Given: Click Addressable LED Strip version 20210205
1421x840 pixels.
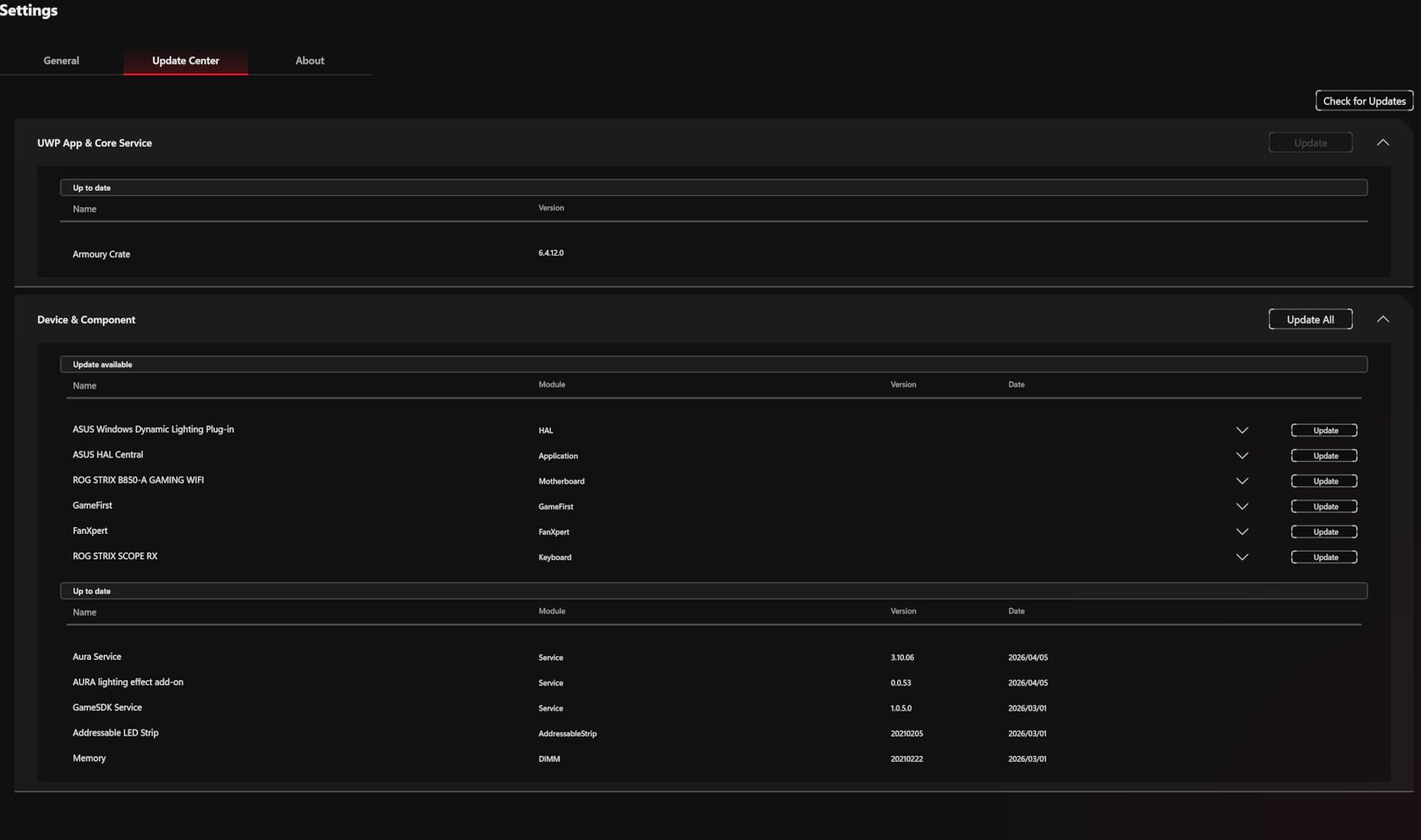Looking at the screenshot, I should [x=906, y=734].
